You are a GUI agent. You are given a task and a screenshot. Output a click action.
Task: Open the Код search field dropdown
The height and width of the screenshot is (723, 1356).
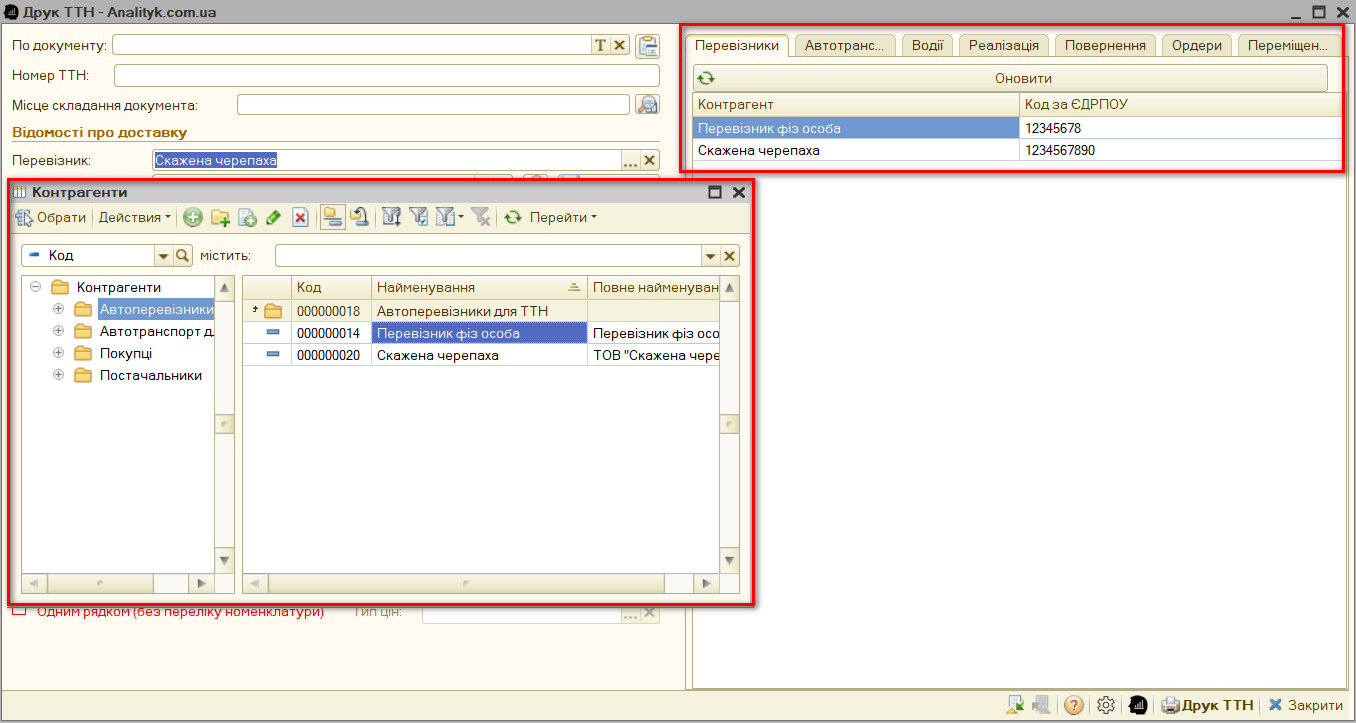[x=163, y=256]
